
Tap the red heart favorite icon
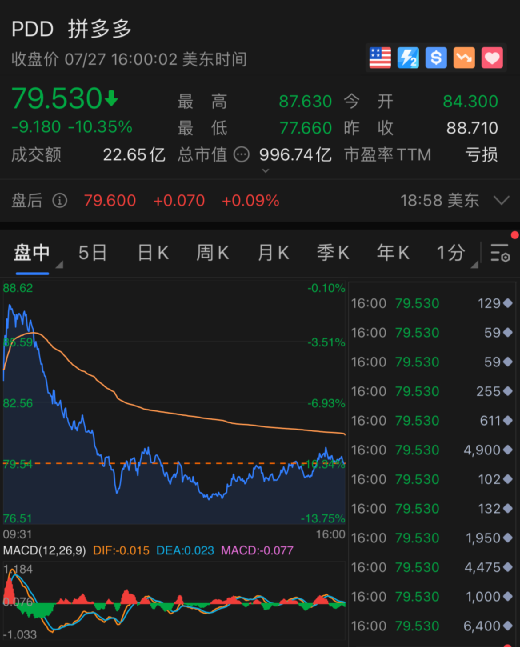pyautogui.click(x=492, y=58)
